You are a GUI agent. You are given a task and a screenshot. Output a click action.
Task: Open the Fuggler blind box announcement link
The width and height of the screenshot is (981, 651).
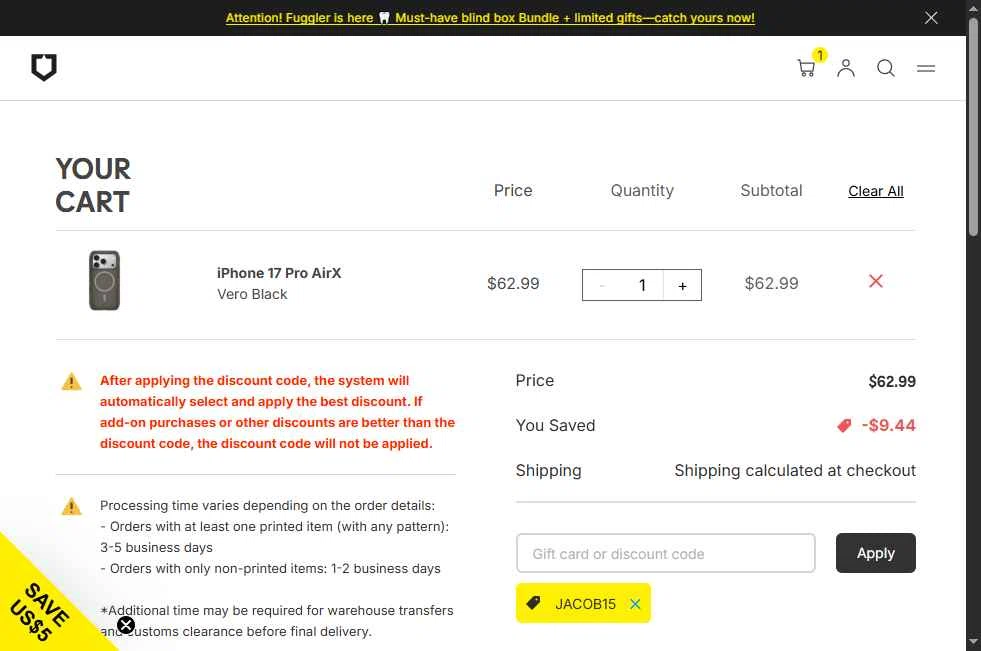click(490, 18)
